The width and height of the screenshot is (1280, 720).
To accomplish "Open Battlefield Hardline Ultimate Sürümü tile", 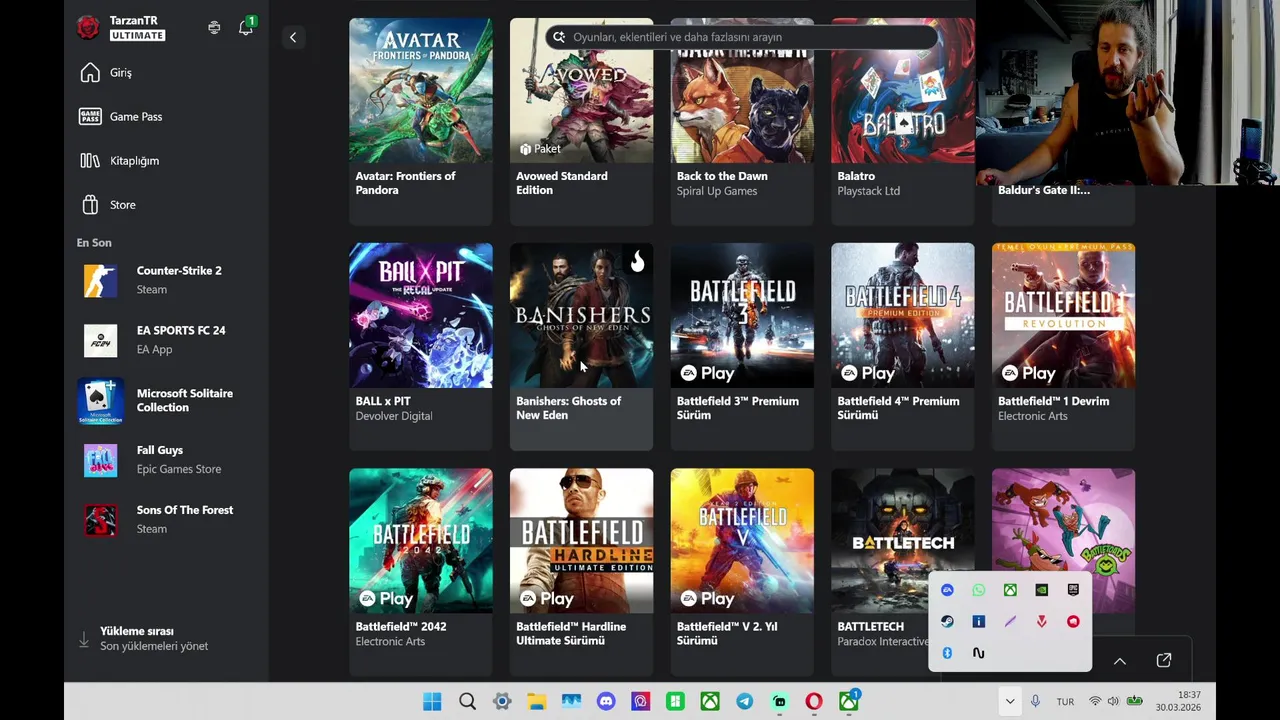I will tap(581, 572).
